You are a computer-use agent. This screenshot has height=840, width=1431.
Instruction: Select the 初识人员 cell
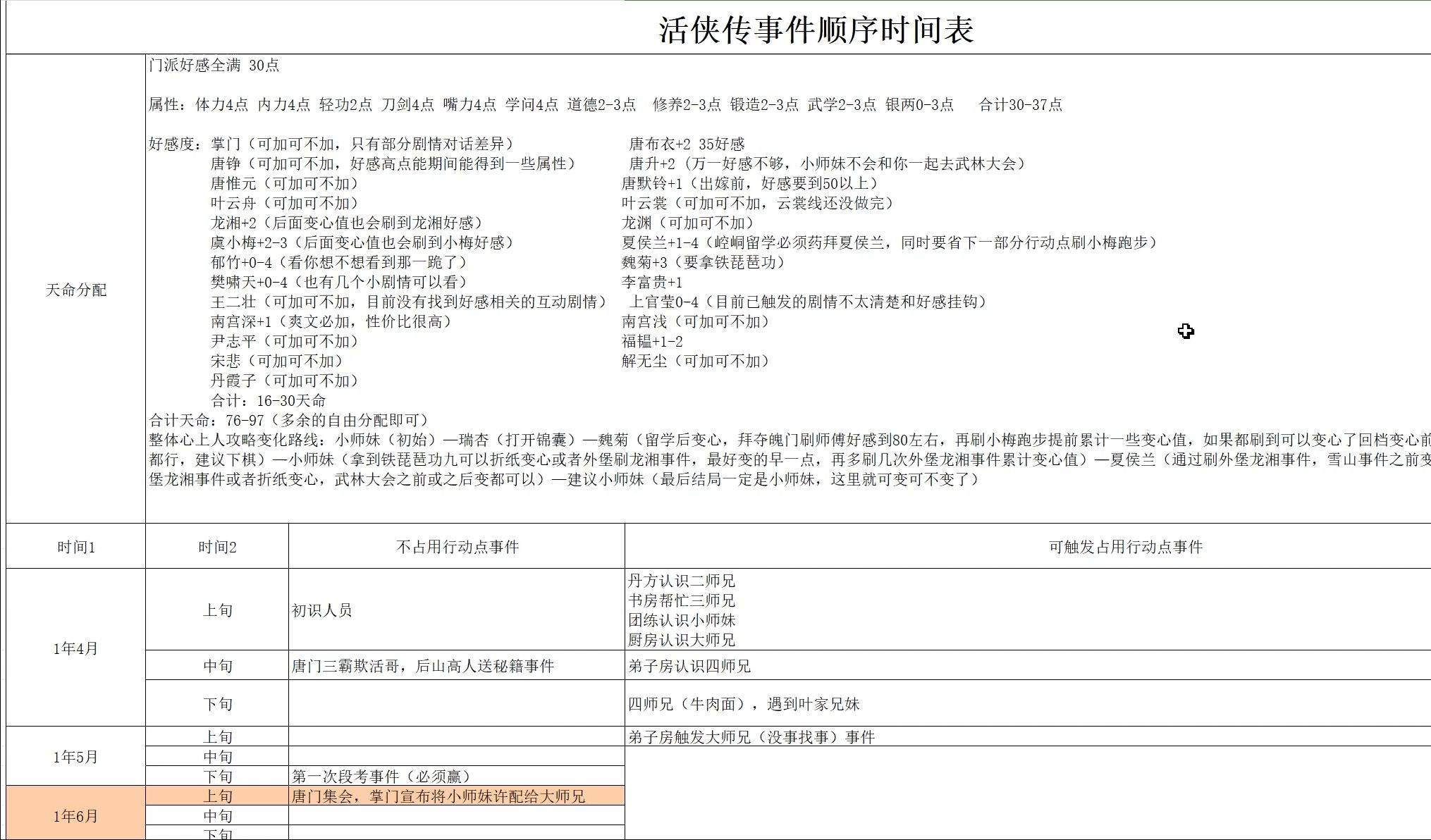click(x=457, y=610)
